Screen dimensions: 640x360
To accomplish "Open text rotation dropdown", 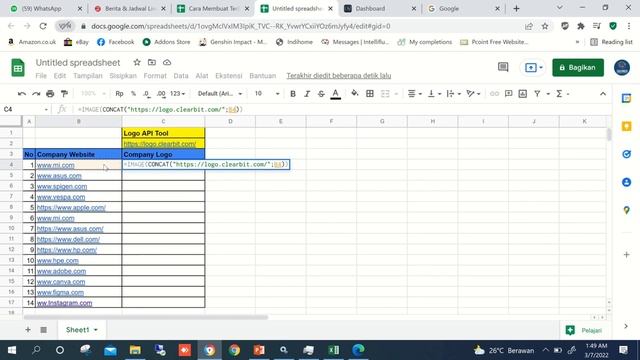I will [473, 94].
